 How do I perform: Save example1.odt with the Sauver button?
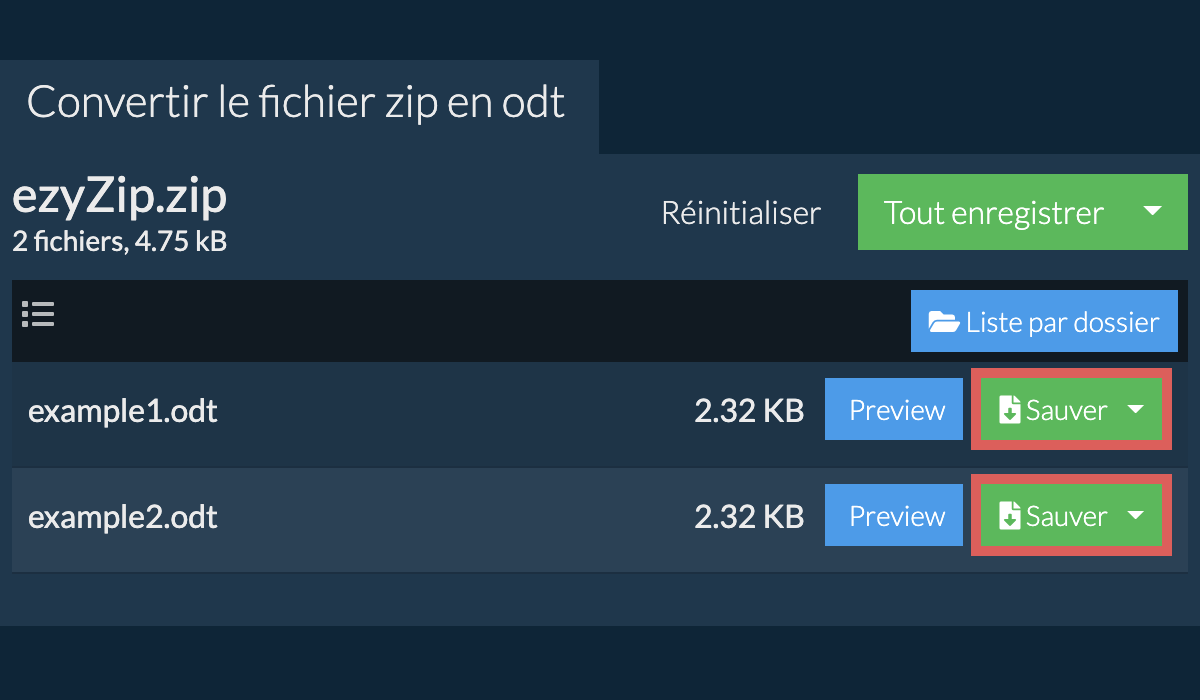pyautogui.click(x=1063, y=409)
